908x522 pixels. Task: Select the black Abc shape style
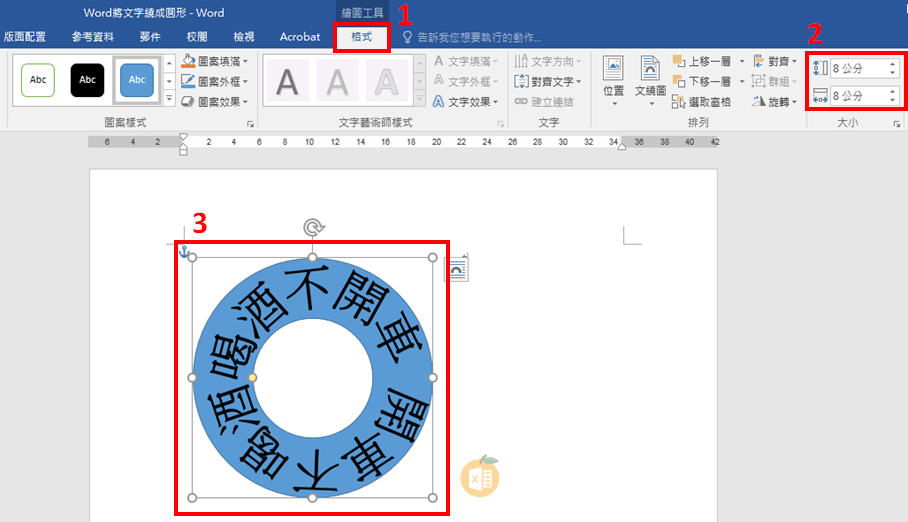(x=87, y=79)
